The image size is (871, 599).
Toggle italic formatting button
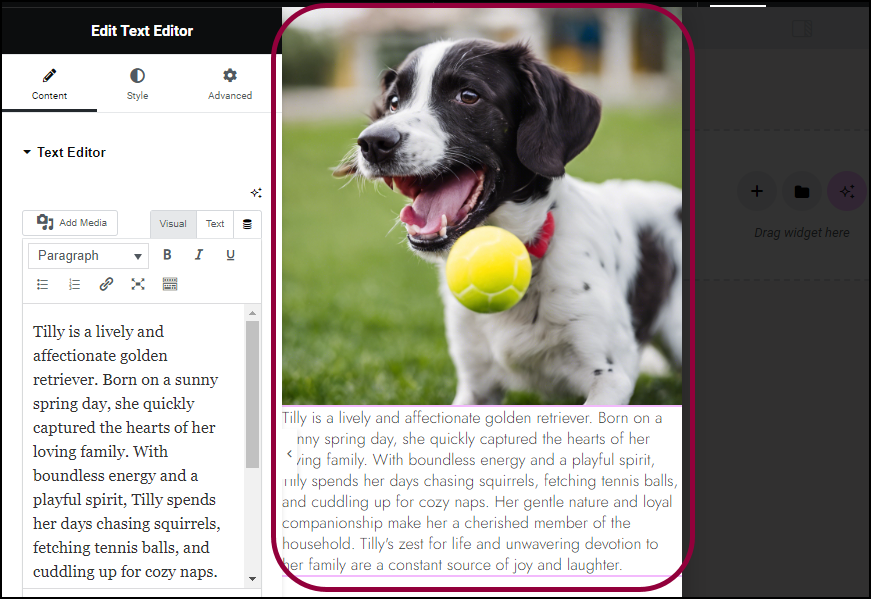pyautogui.click(x=198, y=254)
